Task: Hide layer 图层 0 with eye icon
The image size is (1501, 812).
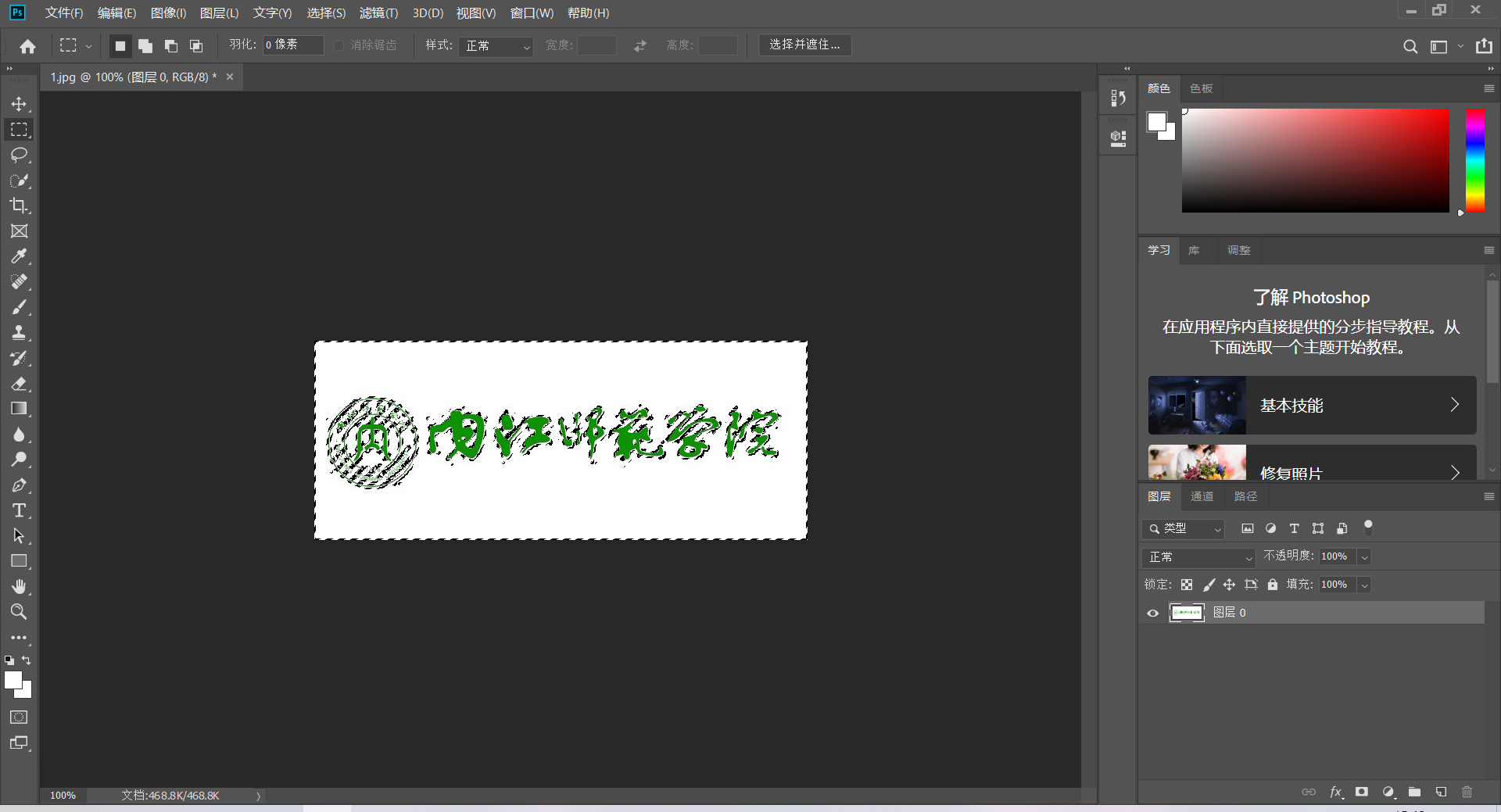Action: point(1152,613)
